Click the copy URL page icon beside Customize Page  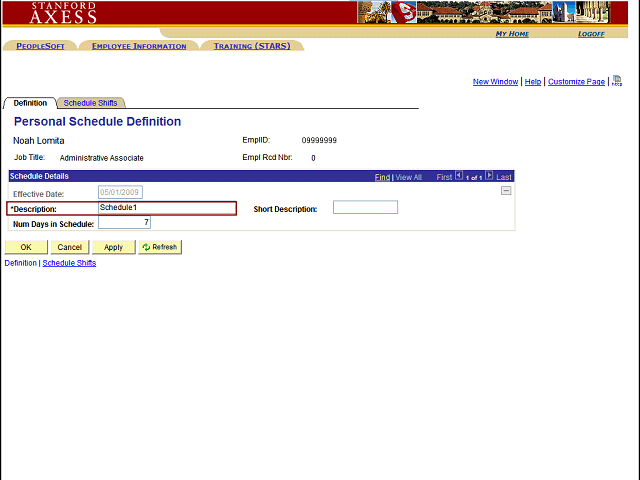(617, 81)
